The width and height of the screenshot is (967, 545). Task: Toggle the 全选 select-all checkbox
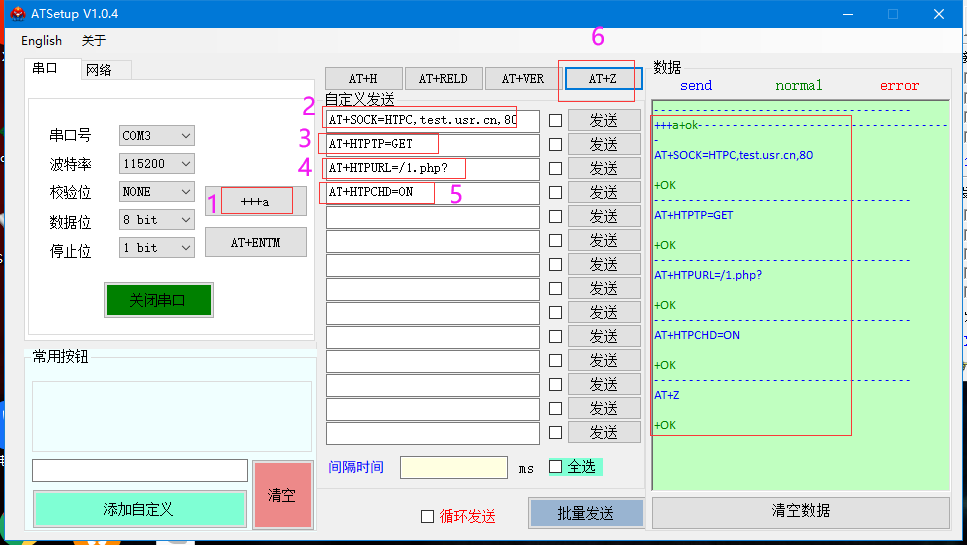556,466
